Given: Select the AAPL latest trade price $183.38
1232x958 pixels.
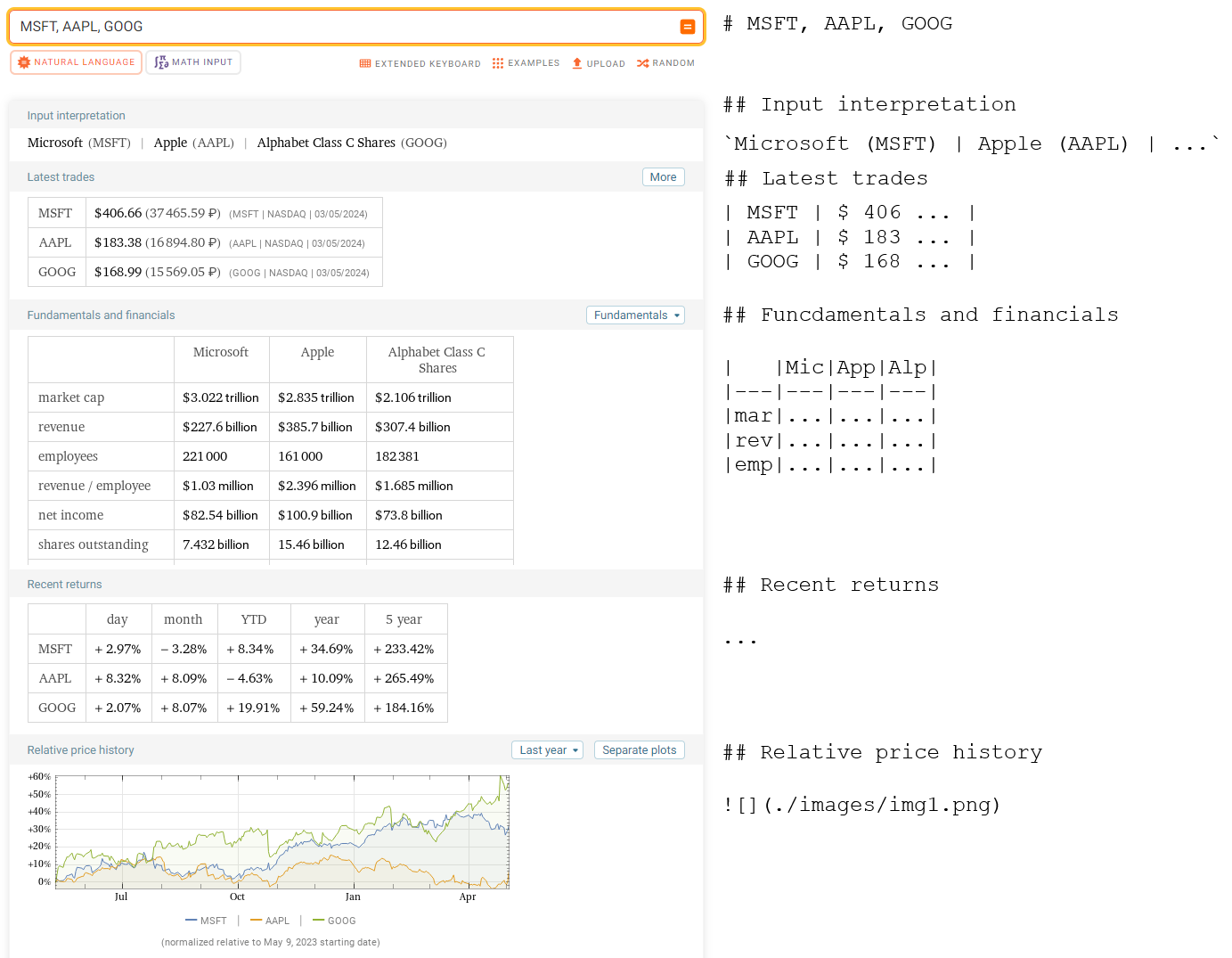Looking at the screenshot, I should pyautogui.click(x=118, y=242).
